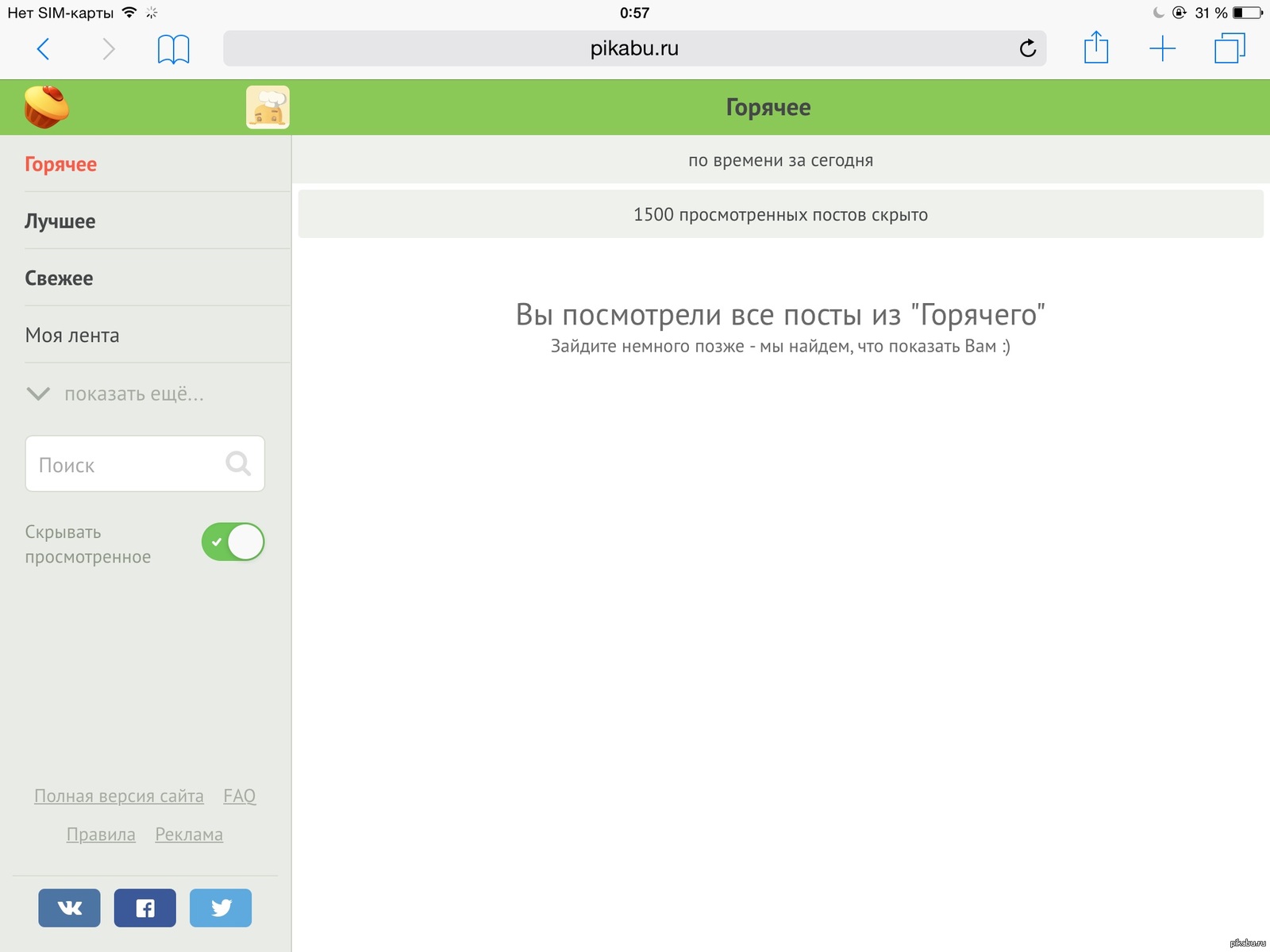Select Лучшее in the sidebar

tap(60, 221)
